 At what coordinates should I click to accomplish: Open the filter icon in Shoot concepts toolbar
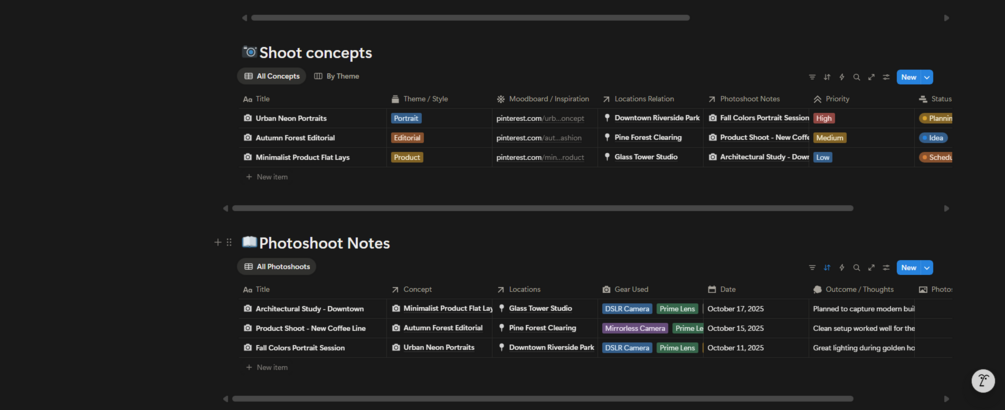tap(812, 77)
